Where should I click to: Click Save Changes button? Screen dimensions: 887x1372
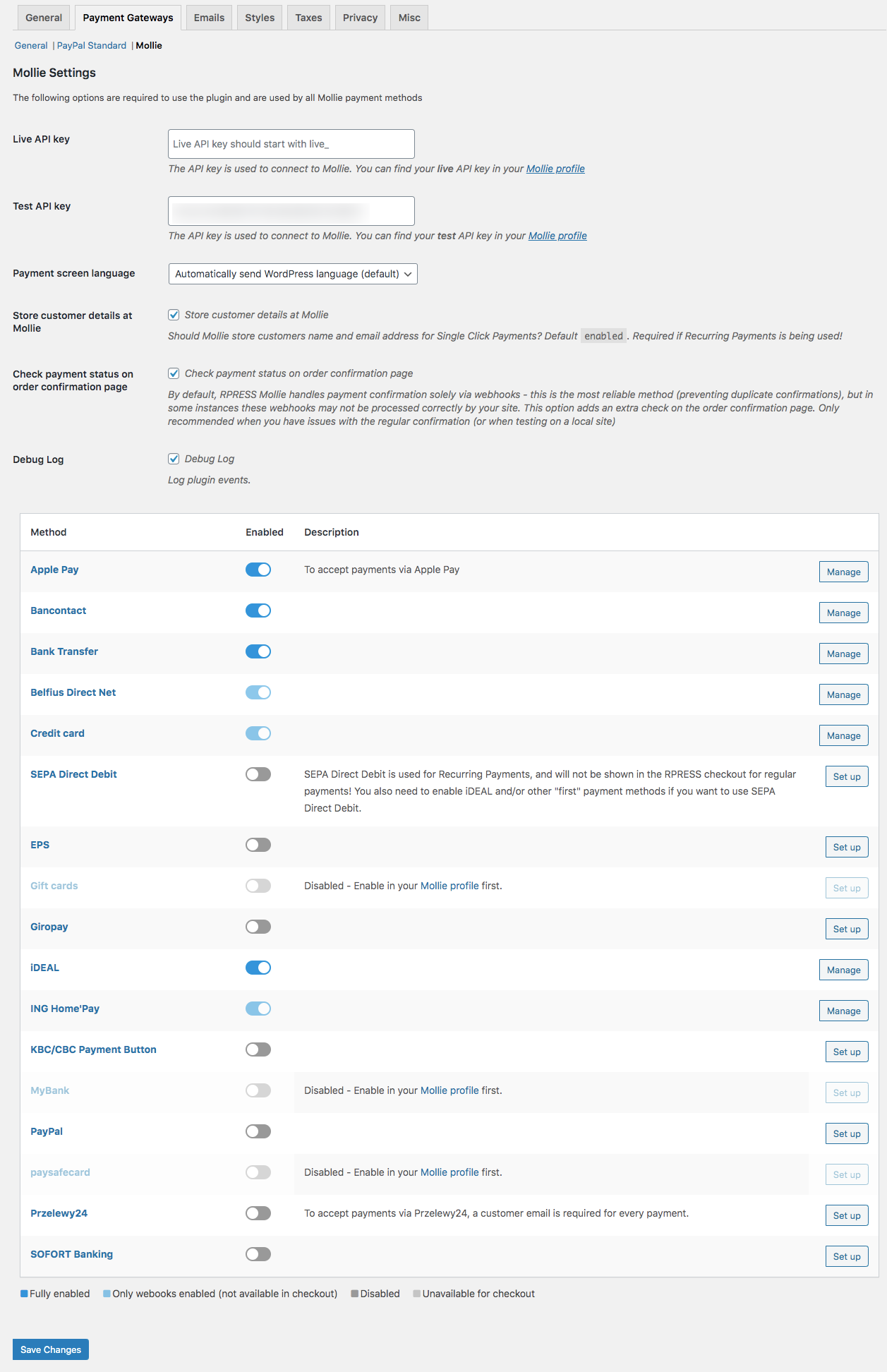click(51, 1349)
